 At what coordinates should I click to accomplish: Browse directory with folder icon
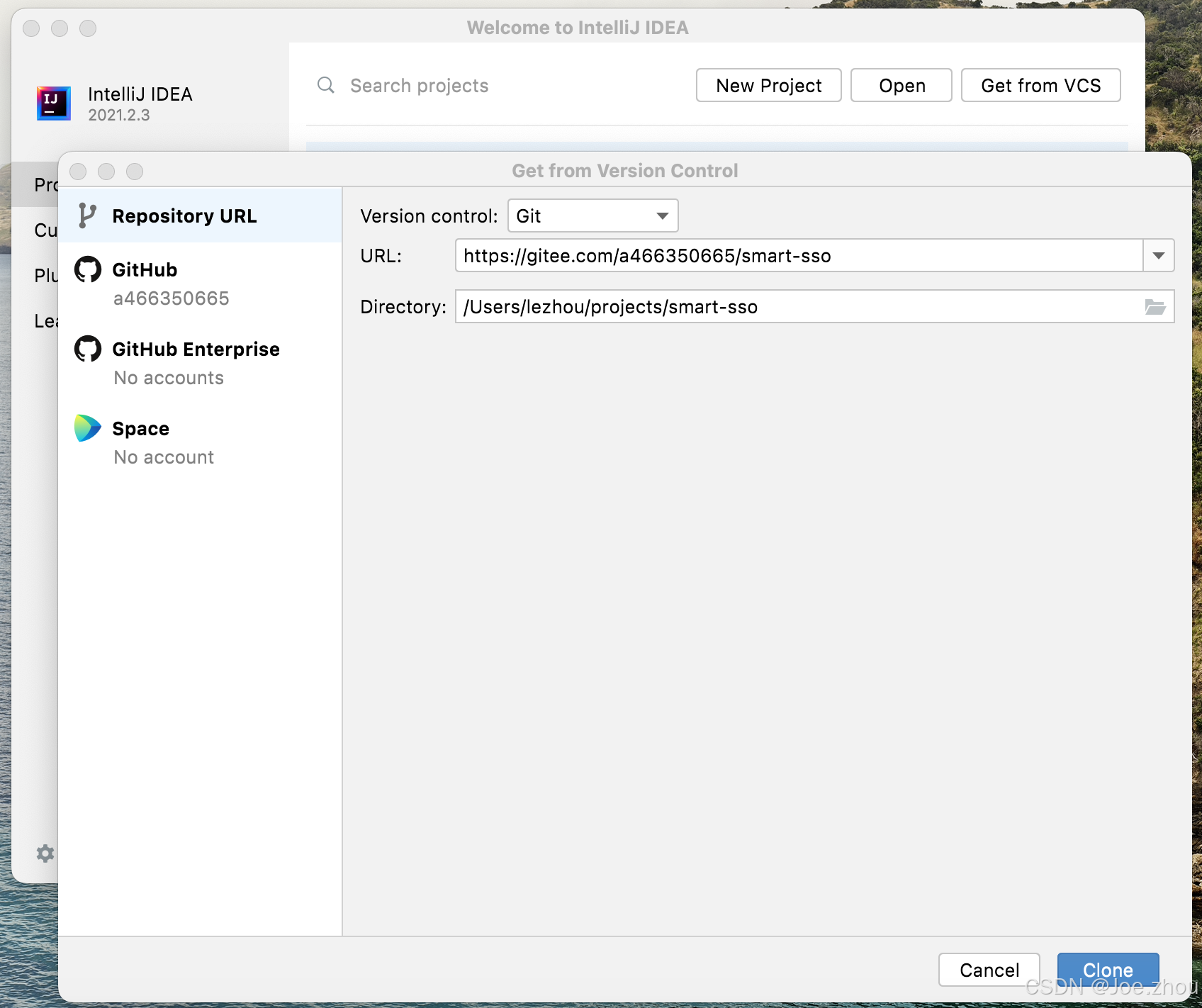tap(1155, 307)
